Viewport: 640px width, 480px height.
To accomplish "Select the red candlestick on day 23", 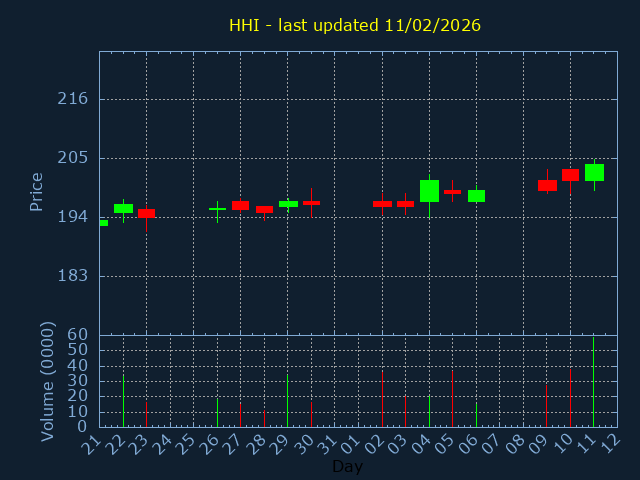I will [x=146, y=213].
